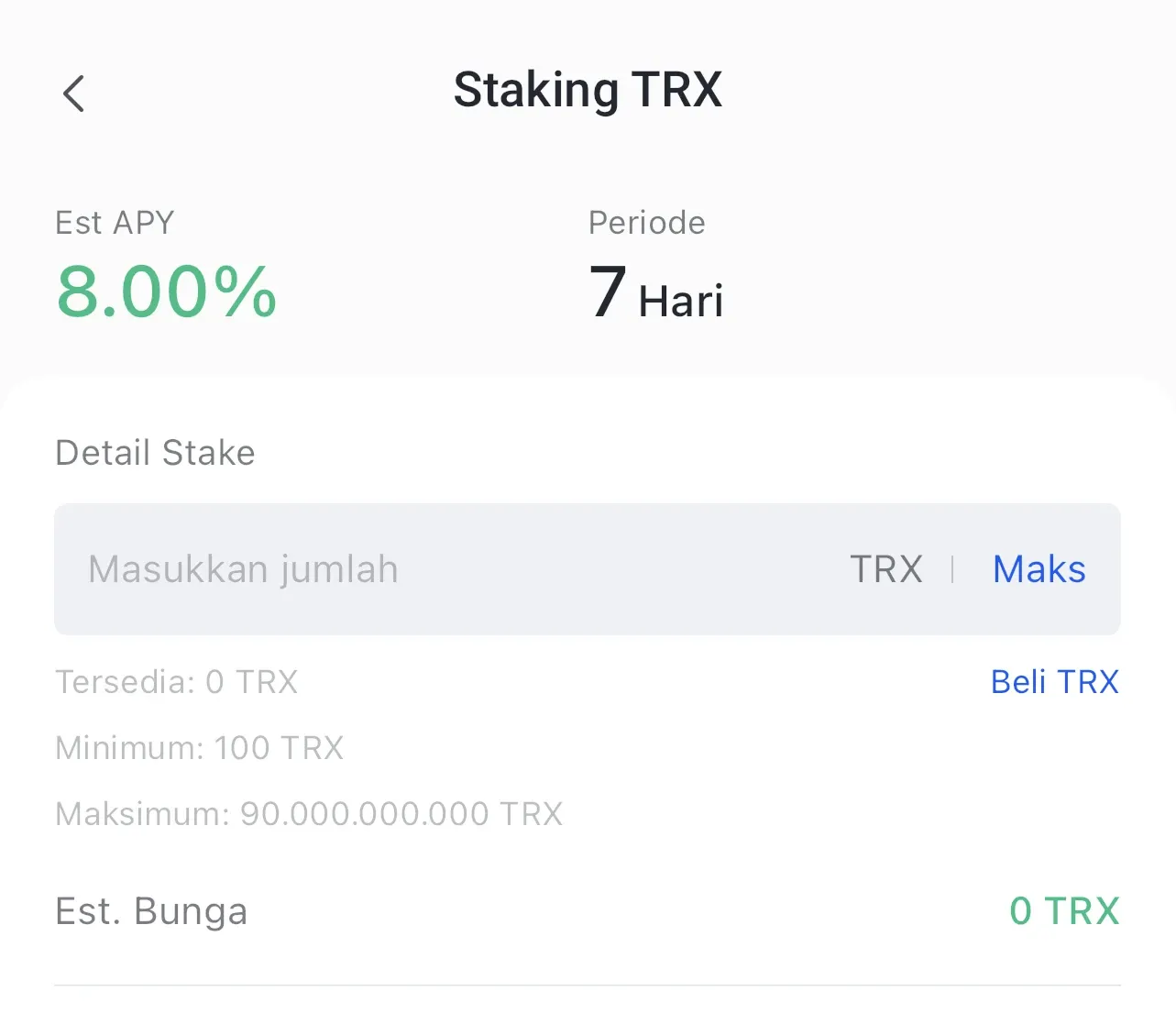
Task: Click the Staking TRX title
Action: click(588, 89)
